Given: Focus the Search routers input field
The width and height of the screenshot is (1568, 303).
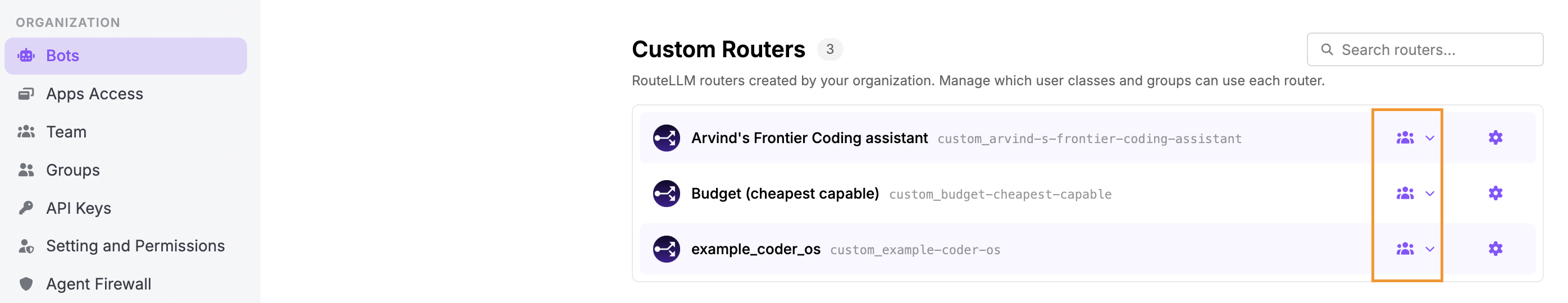Looking at the screenshot, I should 1424,49.
